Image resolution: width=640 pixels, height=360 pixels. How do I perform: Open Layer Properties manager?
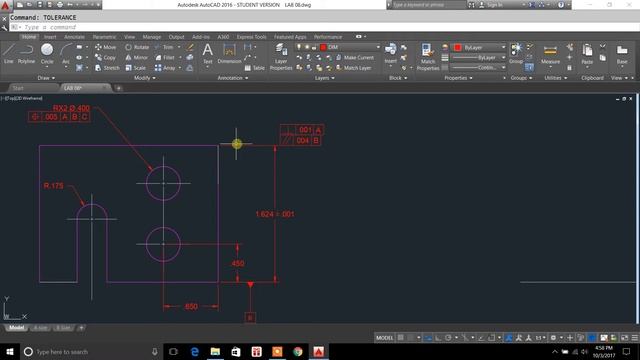[281, 57]
